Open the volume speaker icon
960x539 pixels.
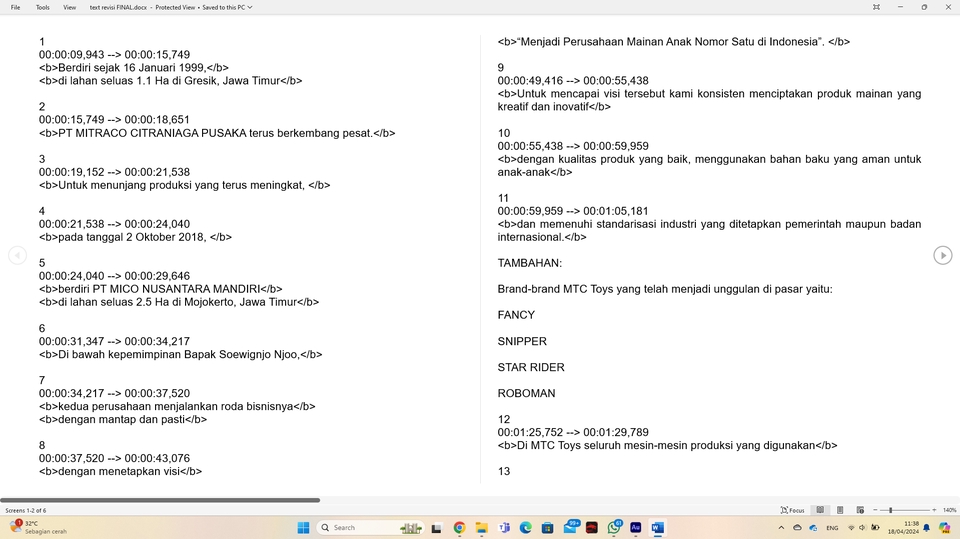pyautogui.click(x=863, y=527)
